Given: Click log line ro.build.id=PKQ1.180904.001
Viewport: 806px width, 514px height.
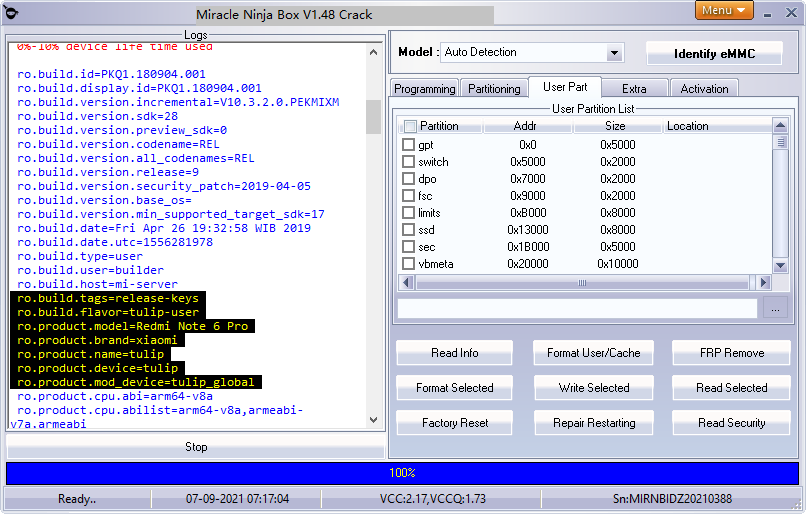Looking at the screenshot, I should click(111, 74).
